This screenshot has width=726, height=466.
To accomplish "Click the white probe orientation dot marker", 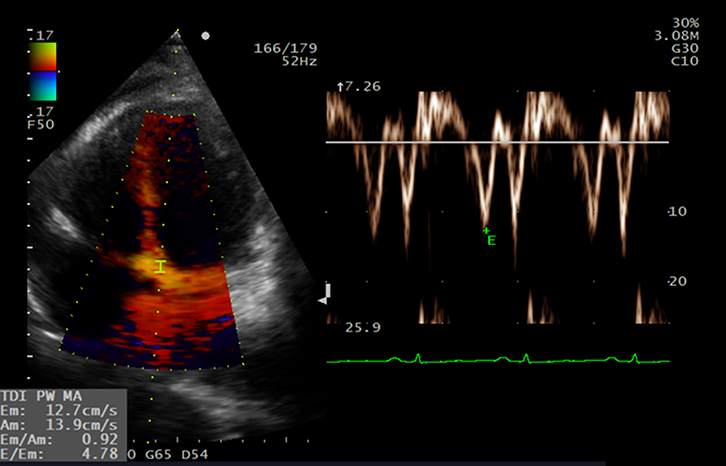I will pyautogui.click(x=206, y=36).
